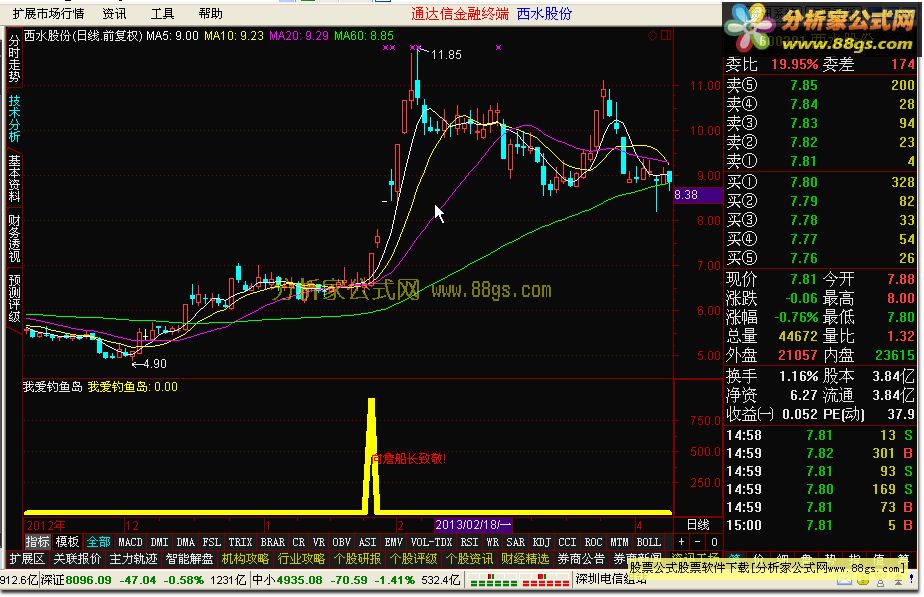This screenshot has height=597, width=924.
Task: Open the 财务透视 side tab
Action: click(x=14, y=238)
